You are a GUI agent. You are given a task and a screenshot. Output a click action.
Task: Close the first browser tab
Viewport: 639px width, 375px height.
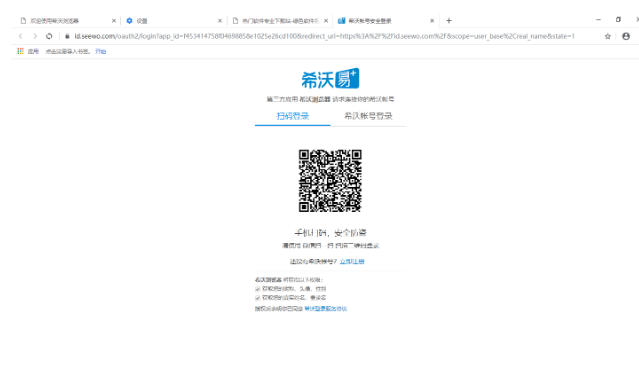[x=114, y=20]
